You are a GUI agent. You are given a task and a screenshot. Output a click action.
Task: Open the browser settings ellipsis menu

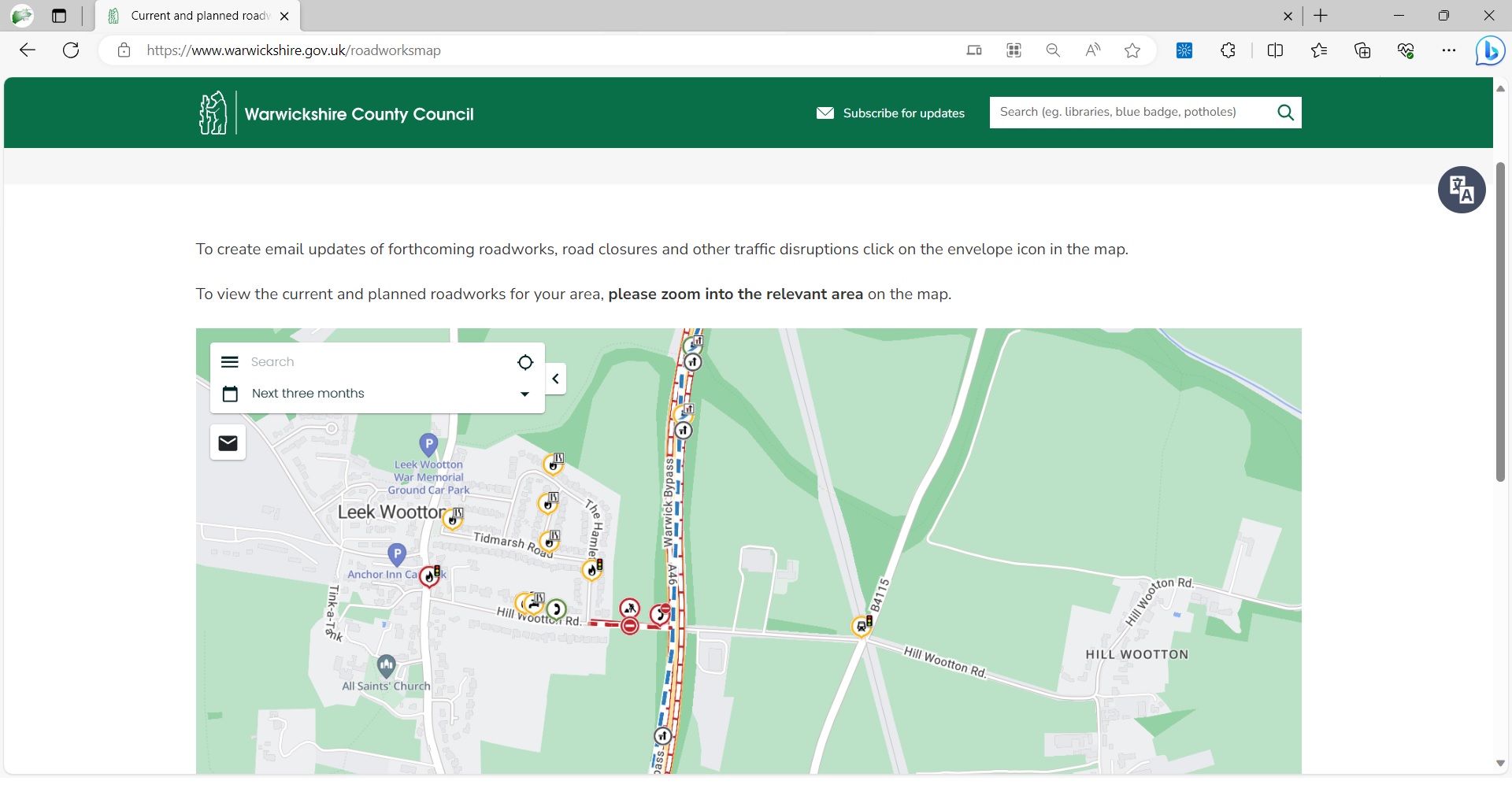tap(1449, 50)
